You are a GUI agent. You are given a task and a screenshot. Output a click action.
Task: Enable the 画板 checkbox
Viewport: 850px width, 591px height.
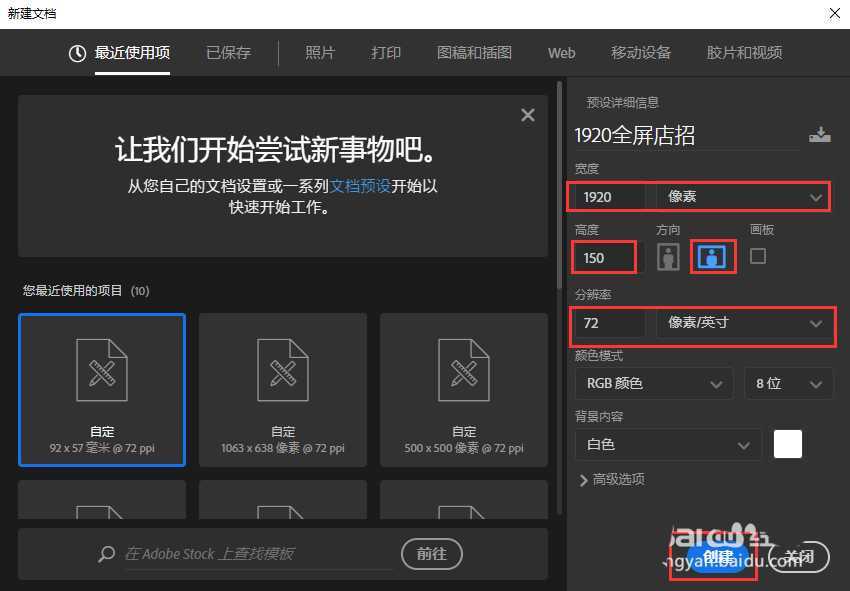757,256
